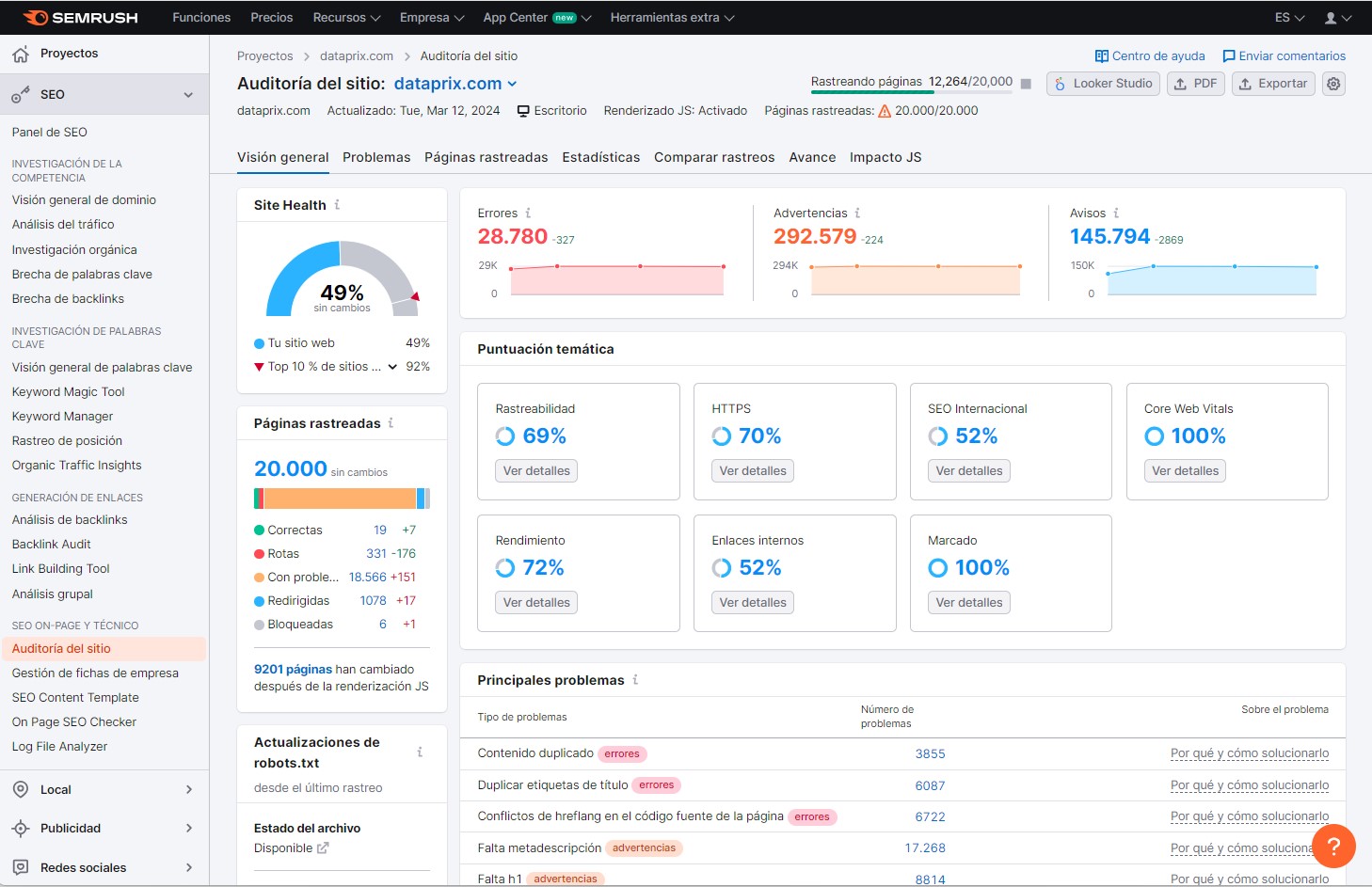Click the Redes sociales sidebar icon
This screenshot has width=1372, height=887.
click(x=21, y=867)
